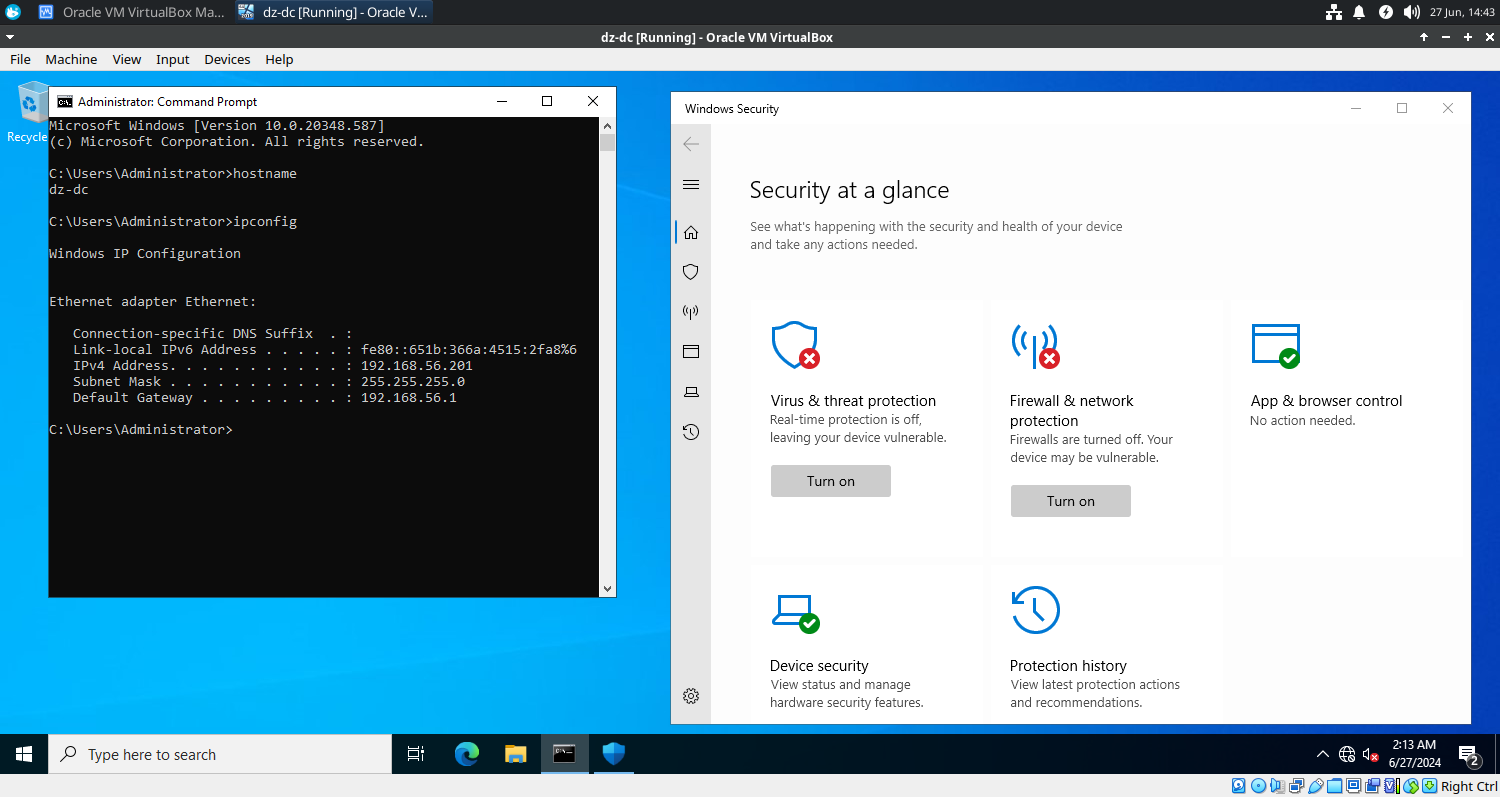Open host applications menu icon in top panel
1500x797 pixels.
click(x=13, y=12)
